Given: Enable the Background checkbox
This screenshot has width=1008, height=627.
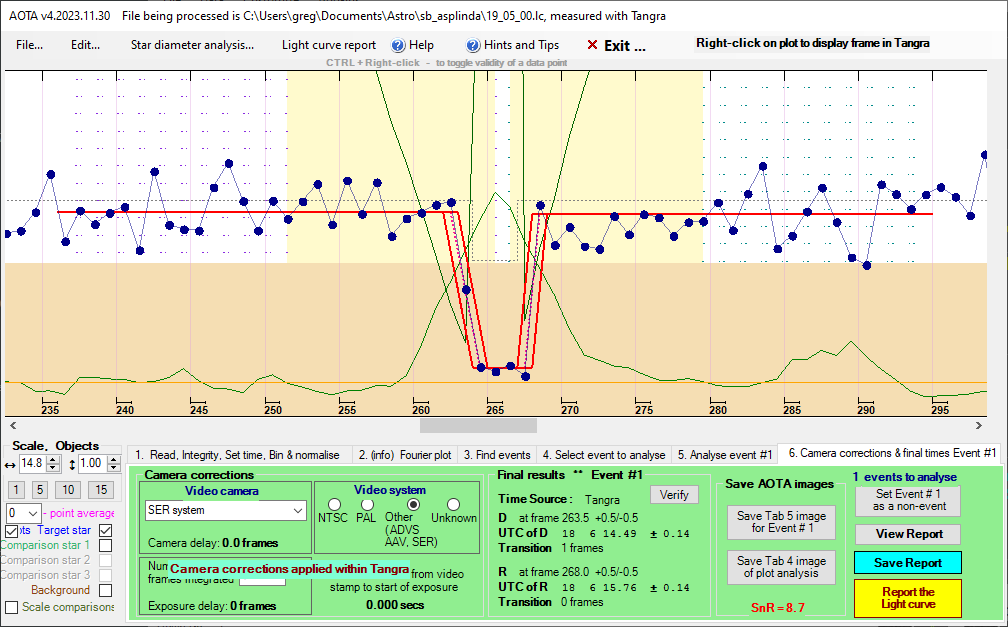Looking at the screenshot, I should pos(106,590).
